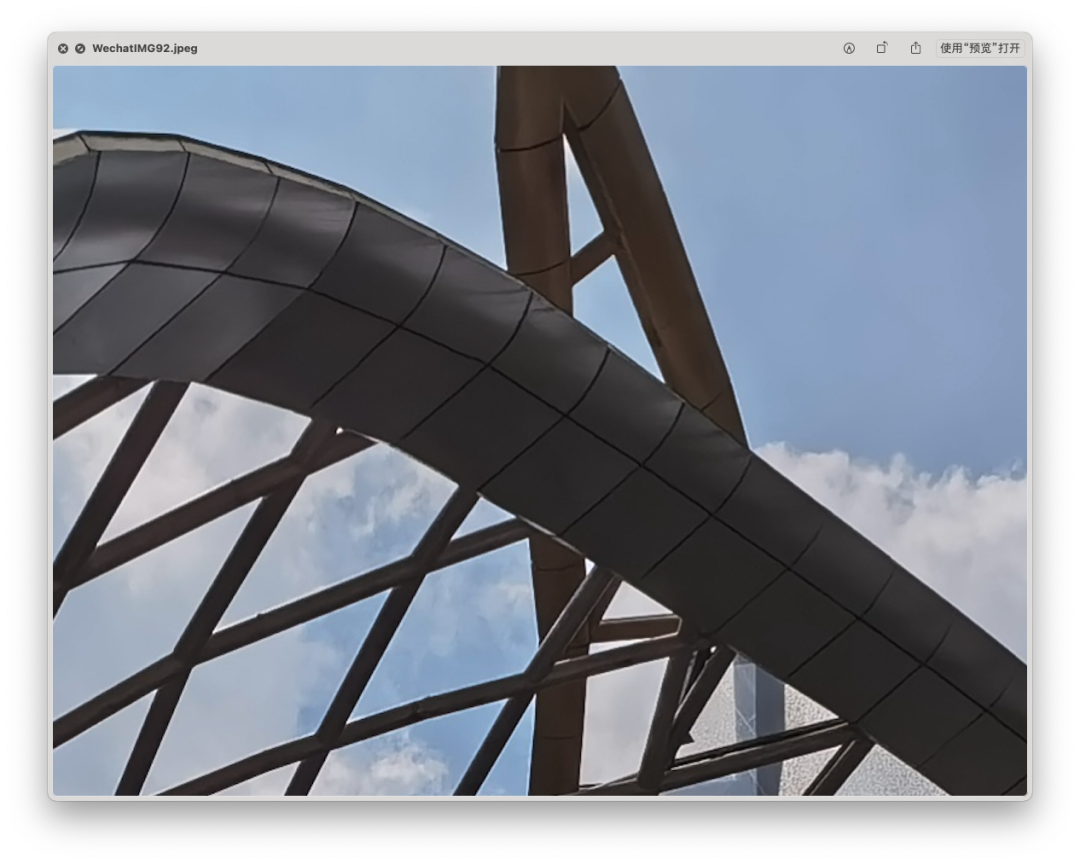Click the empty title bar area beside the file name
The height and width of the screenshot is (864, 1080).
pos(517,48)
